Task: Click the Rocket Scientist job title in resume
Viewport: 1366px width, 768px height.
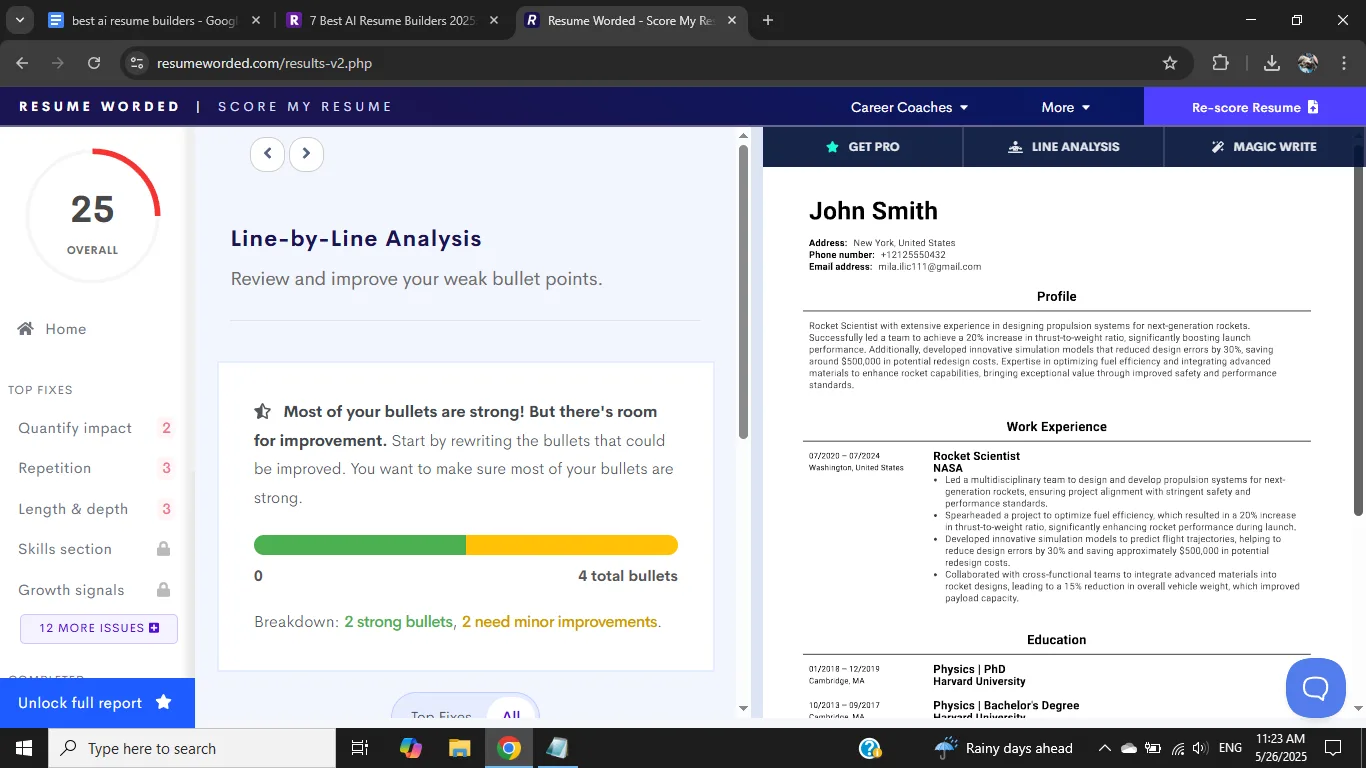Action: 976,456
